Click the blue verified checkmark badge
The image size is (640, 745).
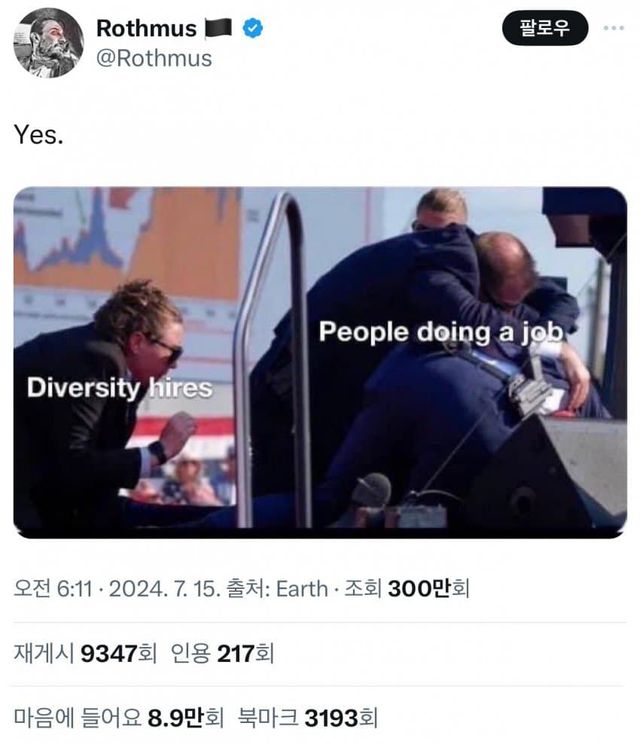253,28
